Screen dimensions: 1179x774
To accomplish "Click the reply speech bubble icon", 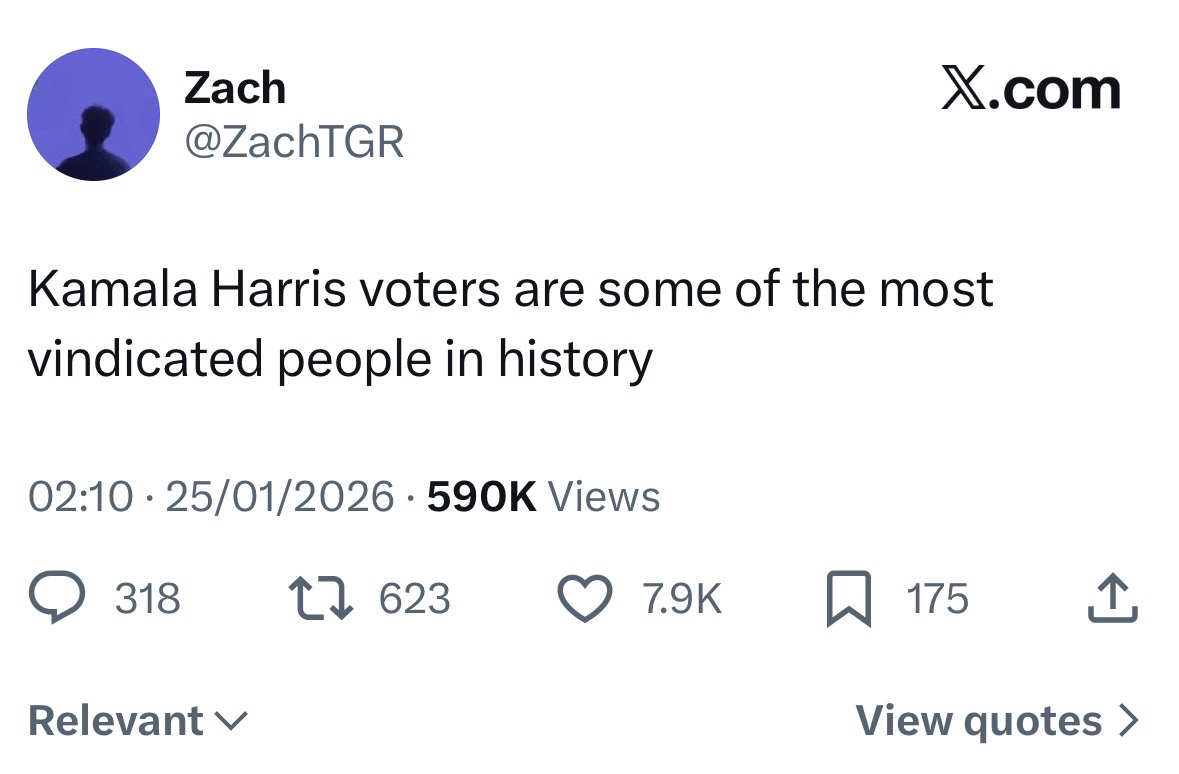I will (x=58, y=599).
